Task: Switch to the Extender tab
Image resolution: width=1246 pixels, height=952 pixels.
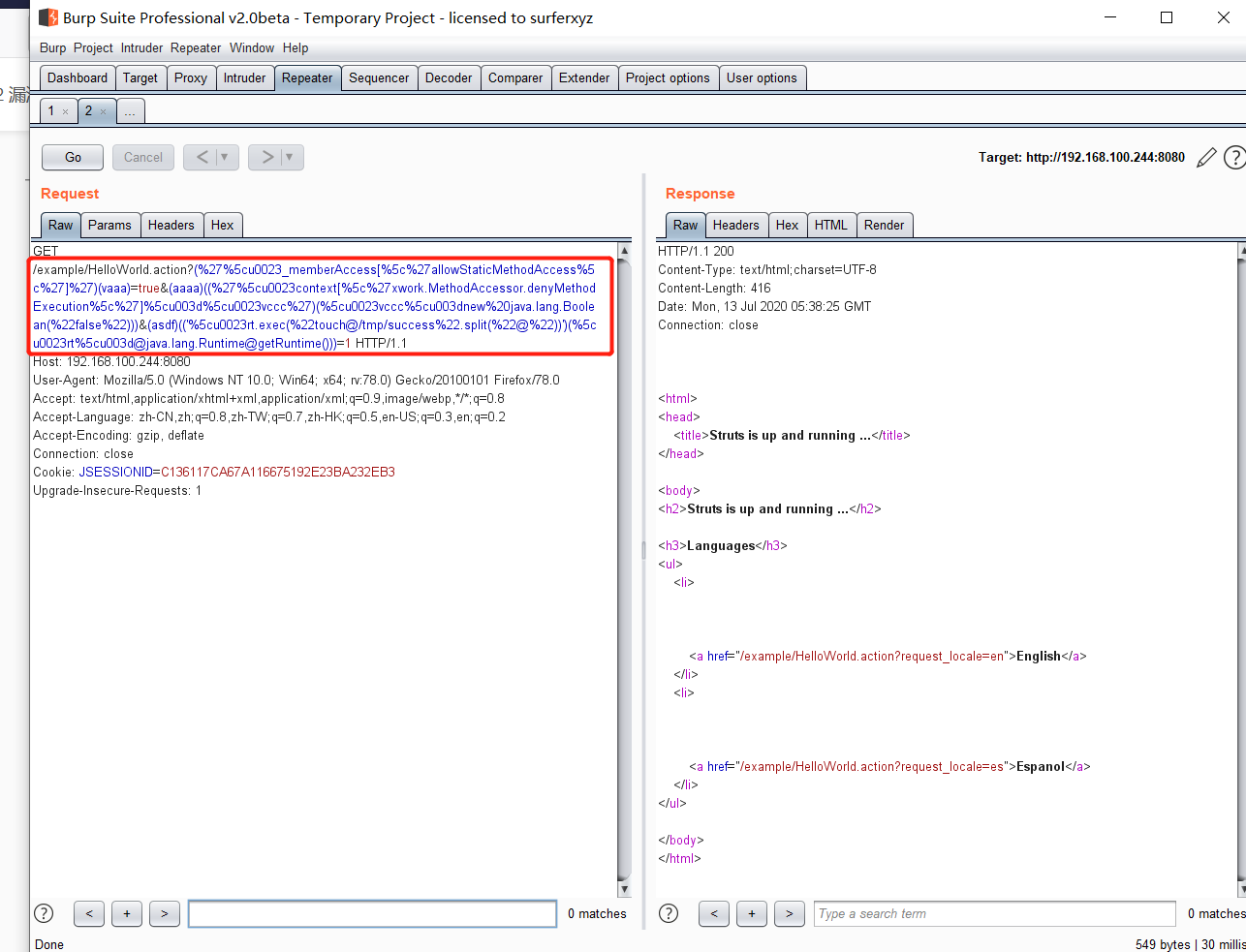Action: 584,78
